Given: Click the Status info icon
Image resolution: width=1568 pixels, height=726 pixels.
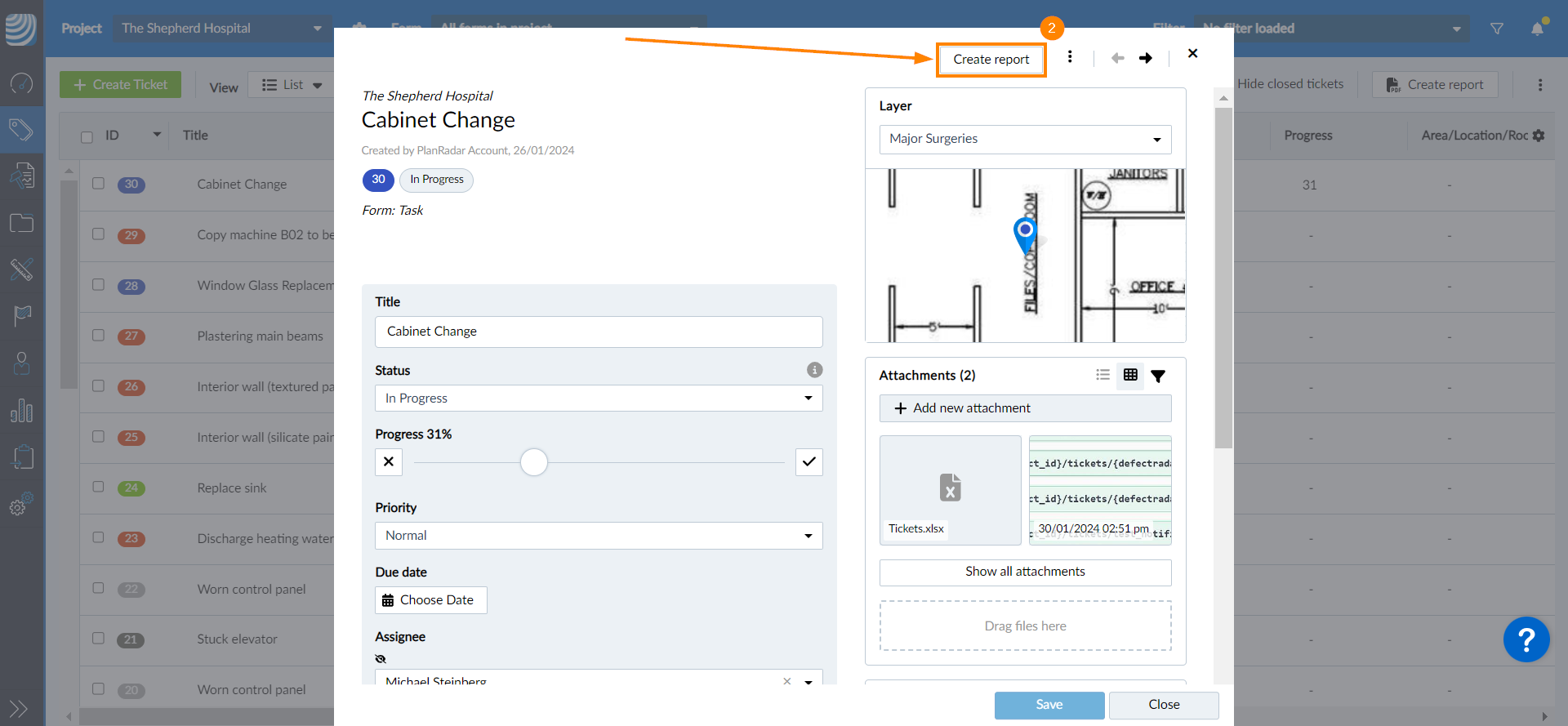Looking at the screenshot, I should (x=814, y=370).
